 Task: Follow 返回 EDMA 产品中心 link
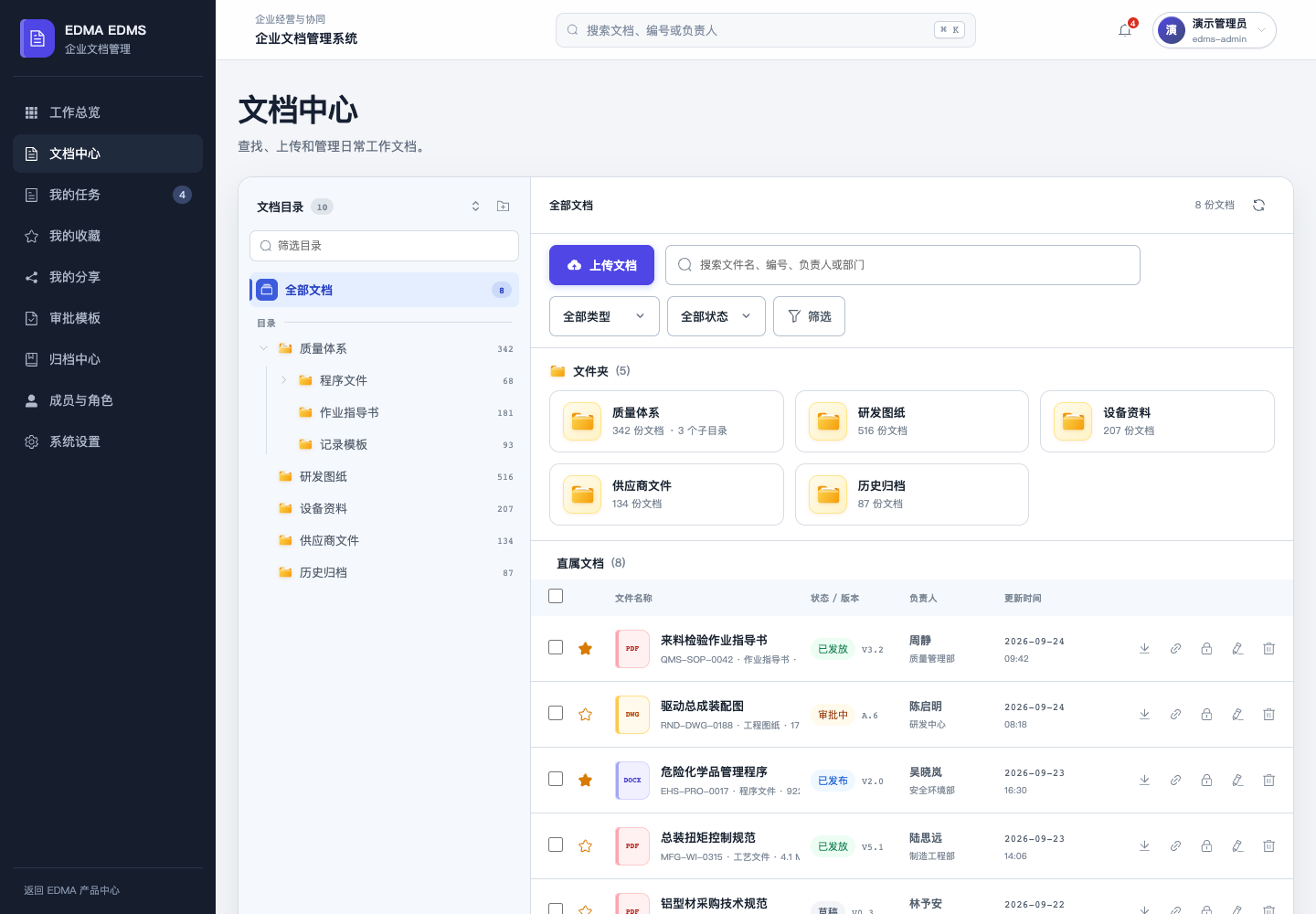coord(71,890)
